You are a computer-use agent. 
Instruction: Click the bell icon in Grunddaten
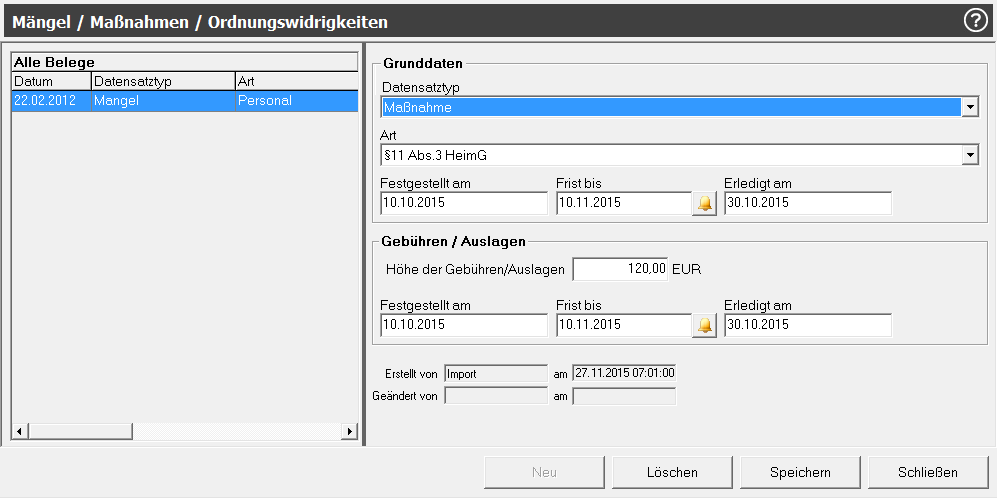tap(705, 203)
